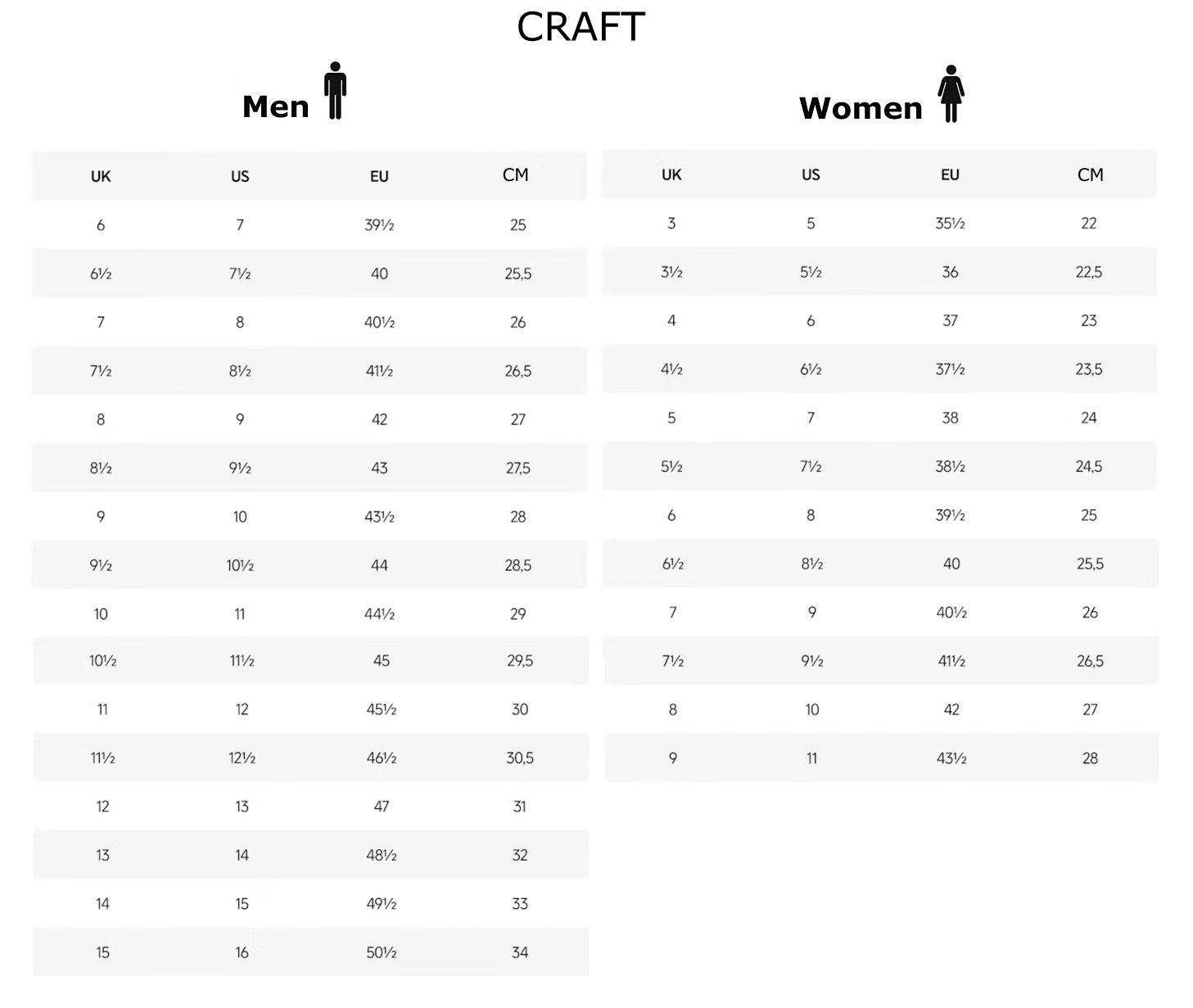Click the CM column header in Women table
Screen dimensions: 1193x1008
1090,174
